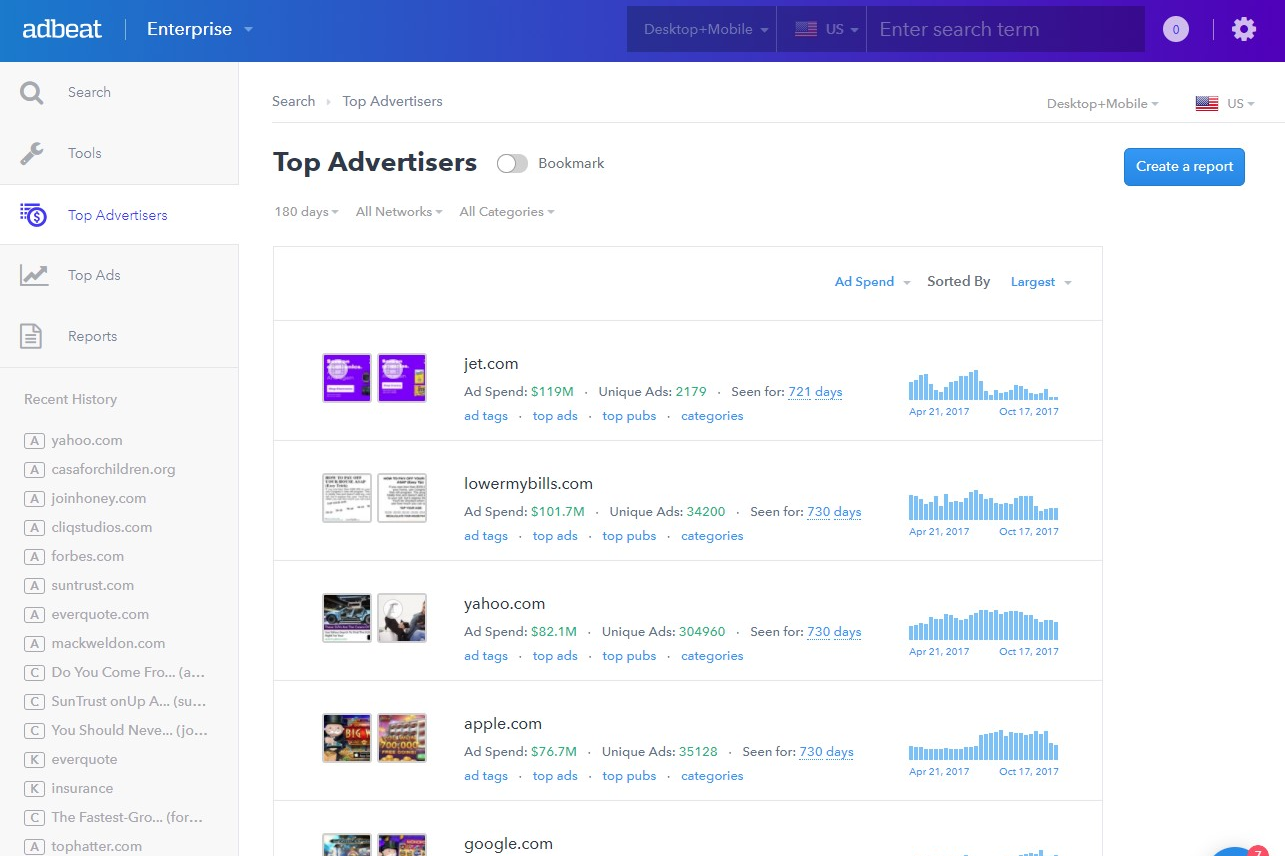This screenshot has width=1285, height=856.
Task: Toggle the Bookmark switch
Action: (x=512, y=164)
